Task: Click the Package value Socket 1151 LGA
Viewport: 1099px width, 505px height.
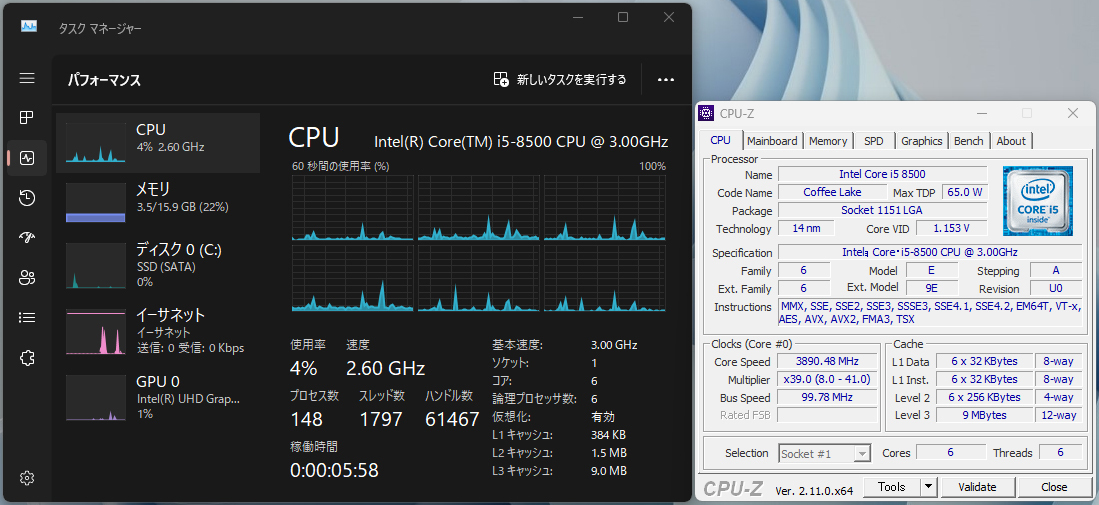Action: tap(882, 211)
